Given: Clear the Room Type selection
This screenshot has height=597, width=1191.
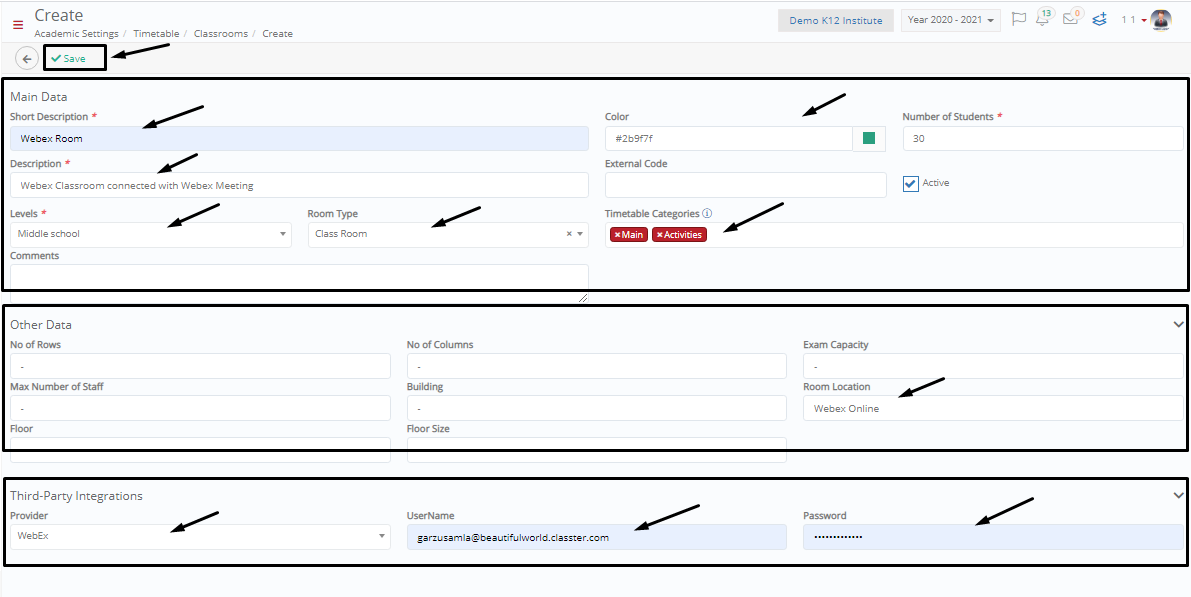Looking at the screenshot, I should pyautogui.click(x=569, y=234).
